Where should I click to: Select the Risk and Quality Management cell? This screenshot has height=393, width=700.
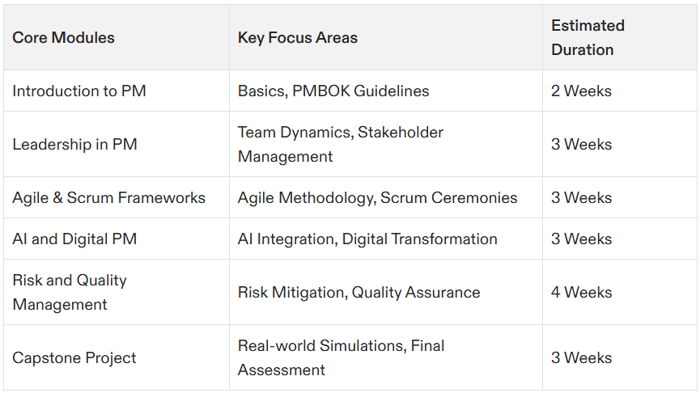pos(117,292)
